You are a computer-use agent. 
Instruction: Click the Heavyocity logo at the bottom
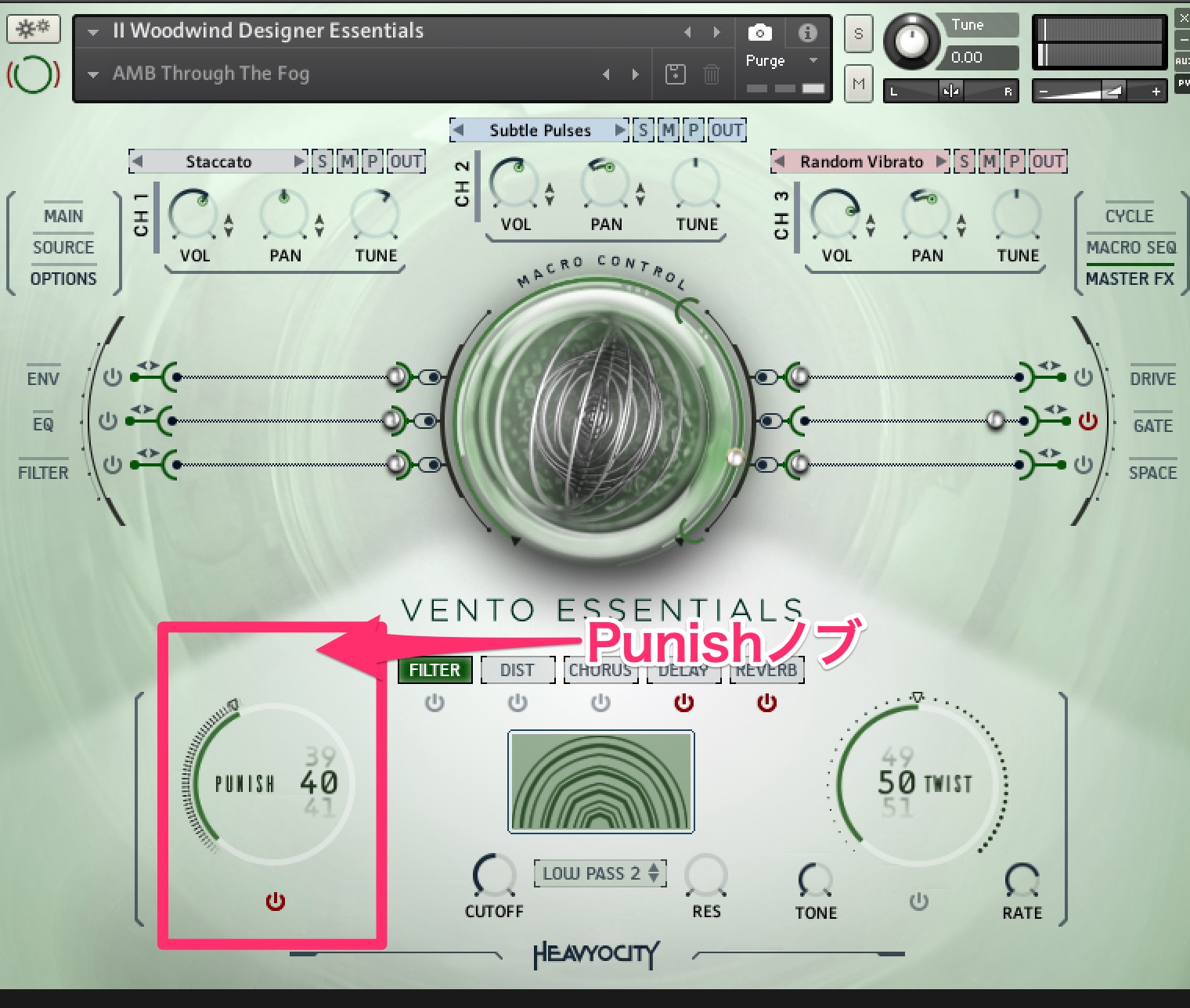[595, 956]
